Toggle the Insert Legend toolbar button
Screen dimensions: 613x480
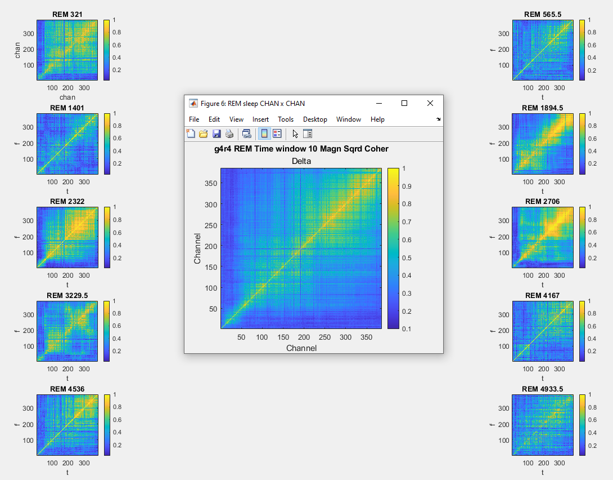pos(277,134)
